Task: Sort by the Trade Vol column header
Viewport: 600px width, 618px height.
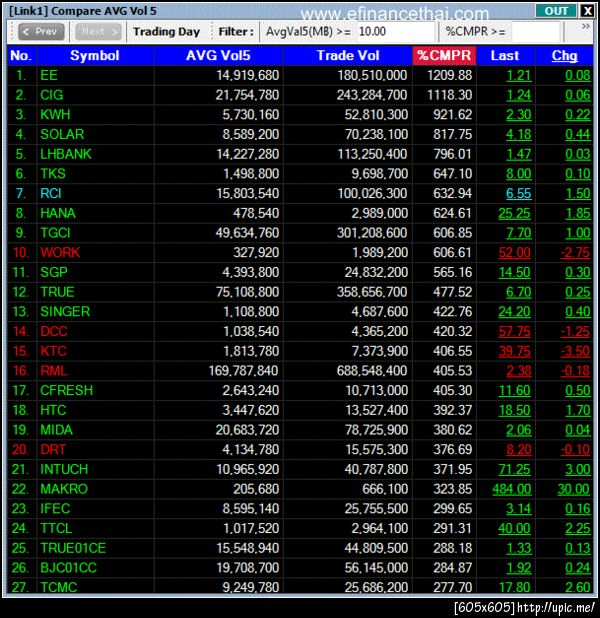Action: (348, 56)
